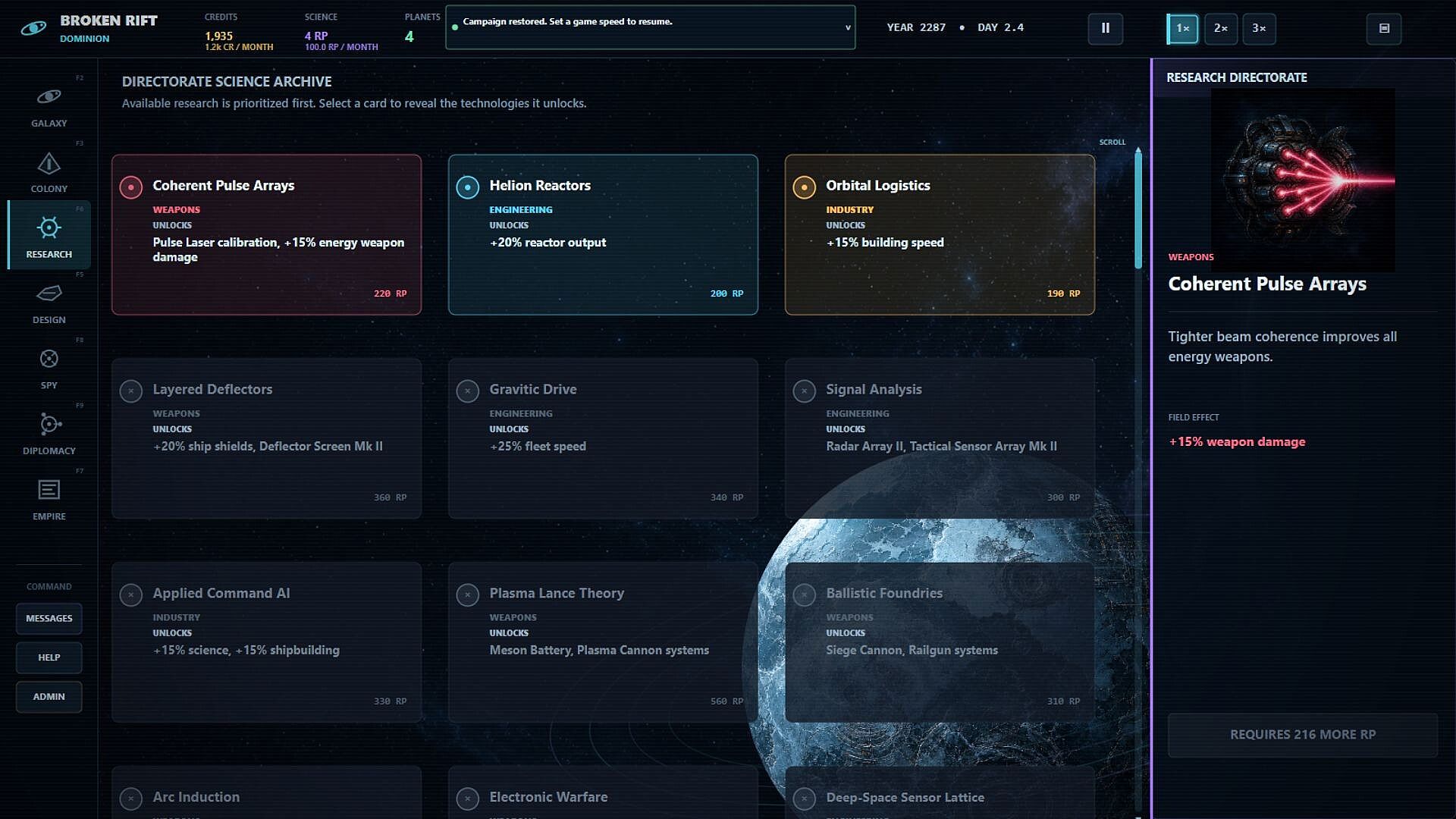Click the Dominion faction label
The width and height of the screenshot is (1456, 819).
click(x=84, y=39)
